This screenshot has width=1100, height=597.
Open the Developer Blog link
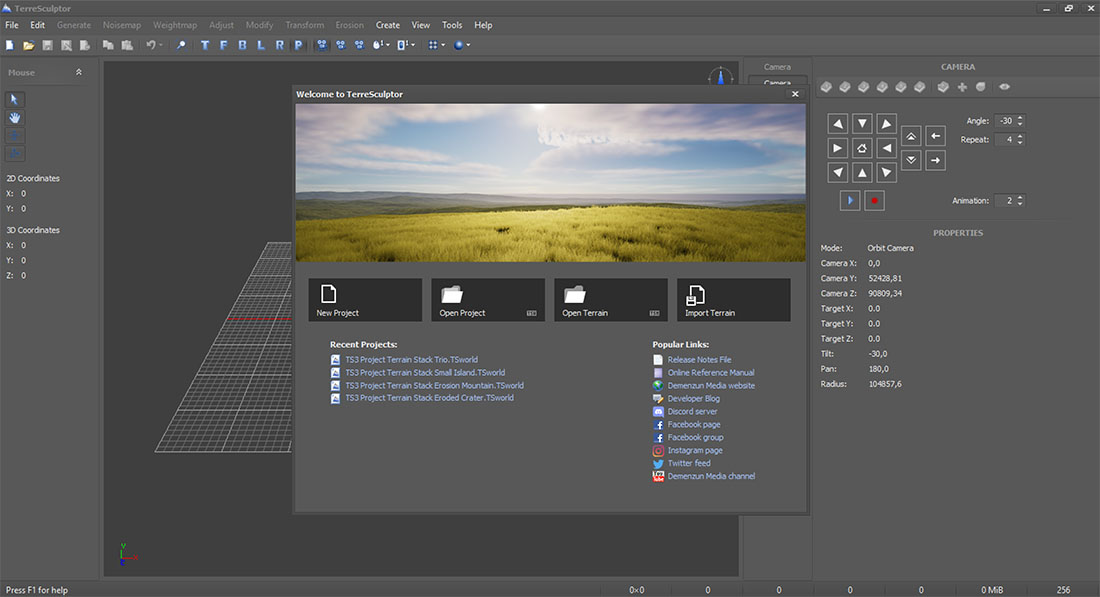click(693, 398)
